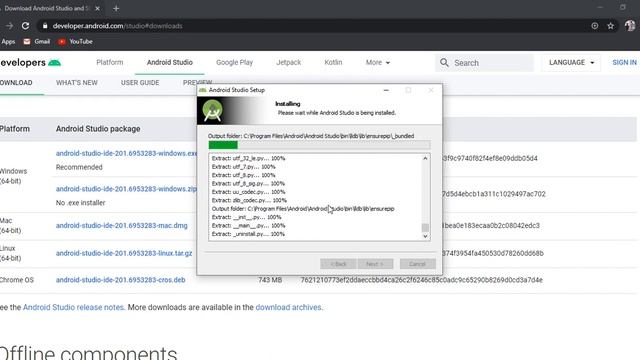640x360 pixels.
Task: Open the Kotlin nav item
Action: coord(333,62)
